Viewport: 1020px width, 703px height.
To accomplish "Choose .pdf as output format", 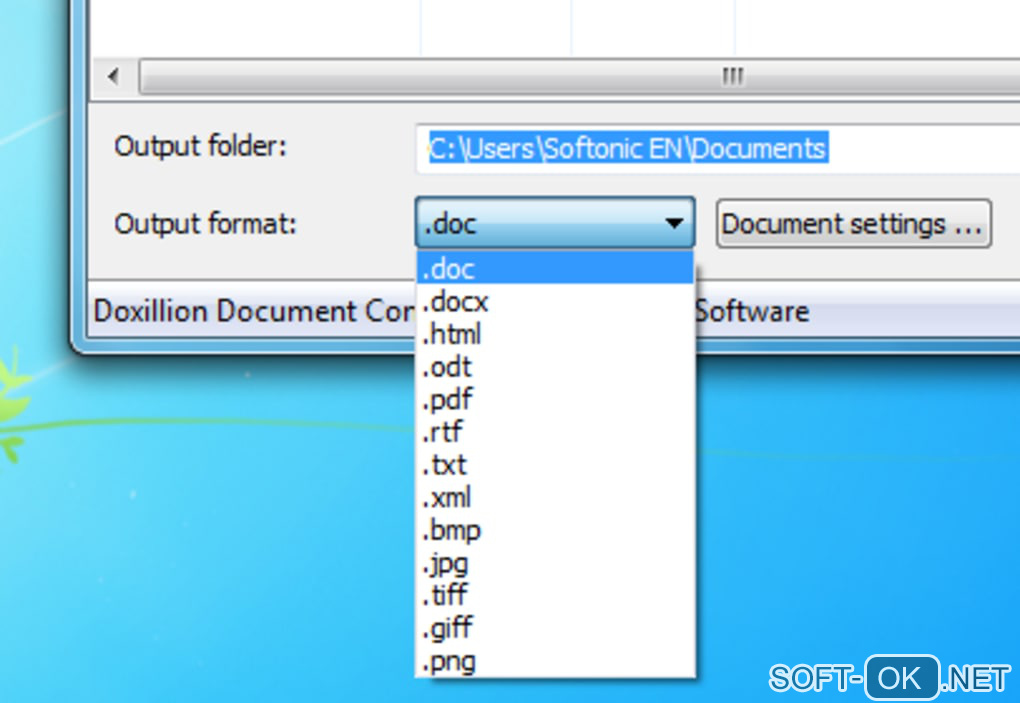I will click(x=555, y=399).
